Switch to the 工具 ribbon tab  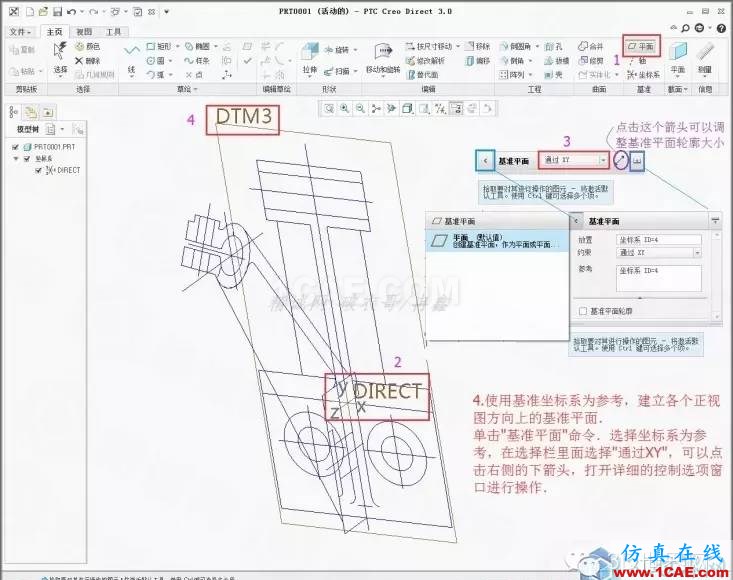click(113, 32)
